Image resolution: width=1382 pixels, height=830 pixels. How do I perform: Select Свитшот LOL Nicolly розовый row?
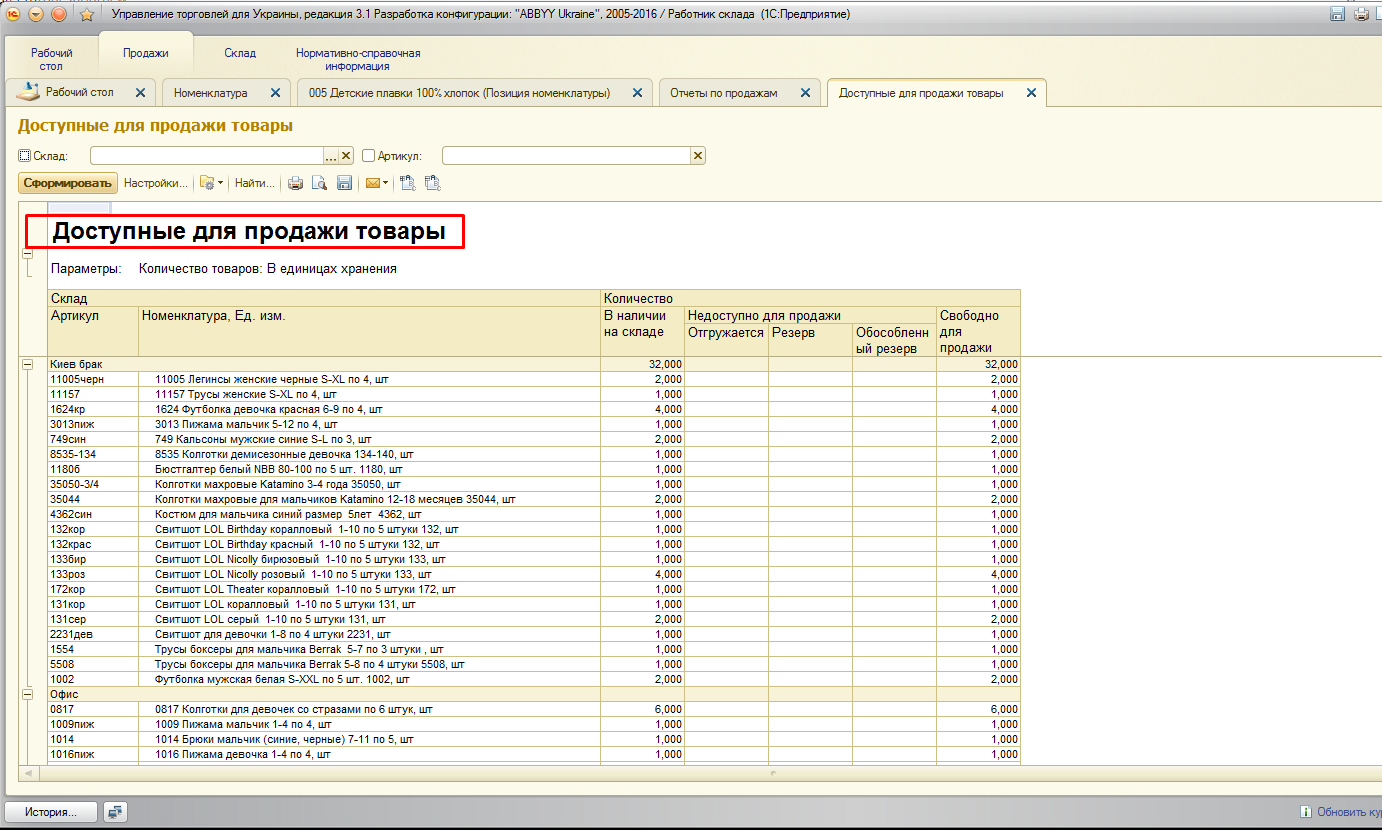click(534, 575)
